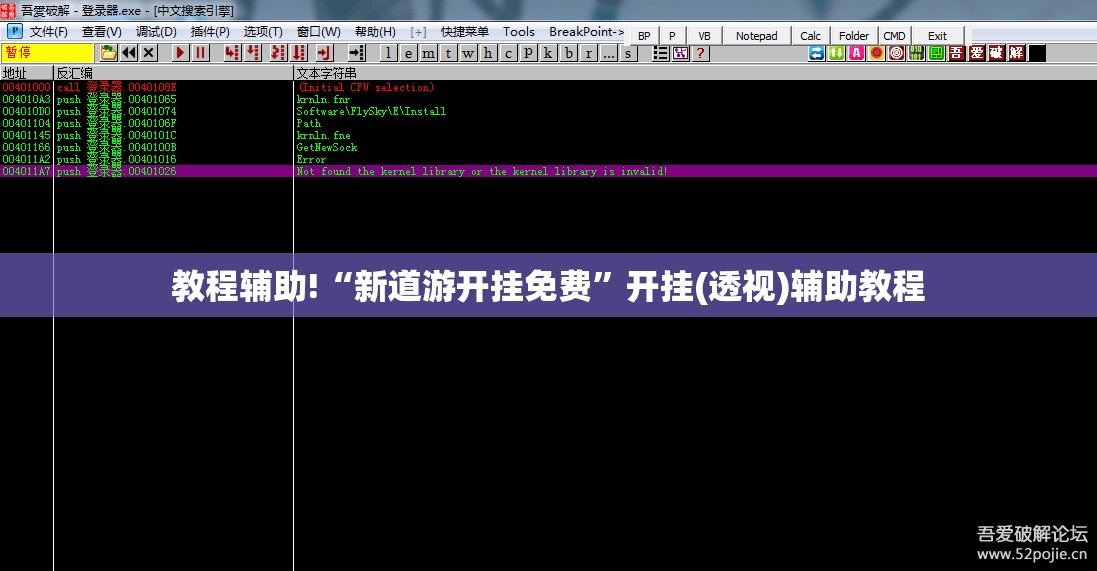Screen dimensions: 1097x571
Task: Click the Folder quick button
Action: point(854,36)
